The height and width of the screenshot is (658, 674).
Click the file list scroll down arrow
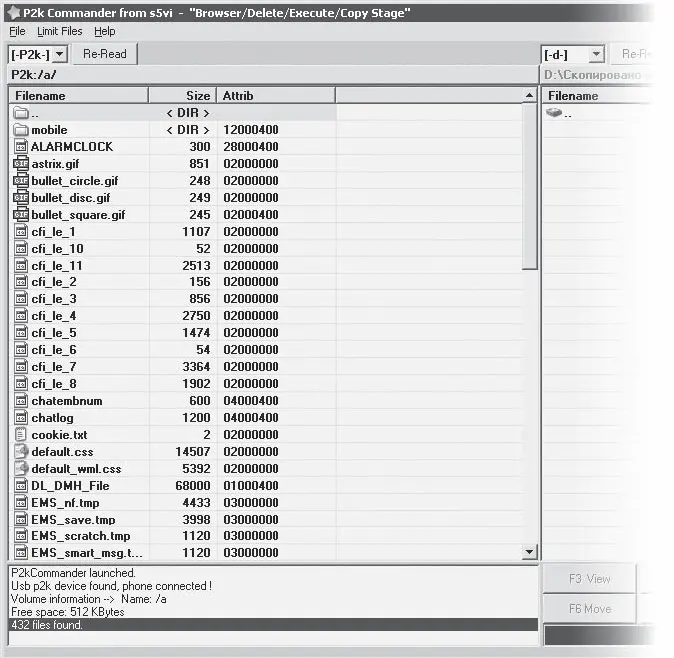tap(530, 551)
